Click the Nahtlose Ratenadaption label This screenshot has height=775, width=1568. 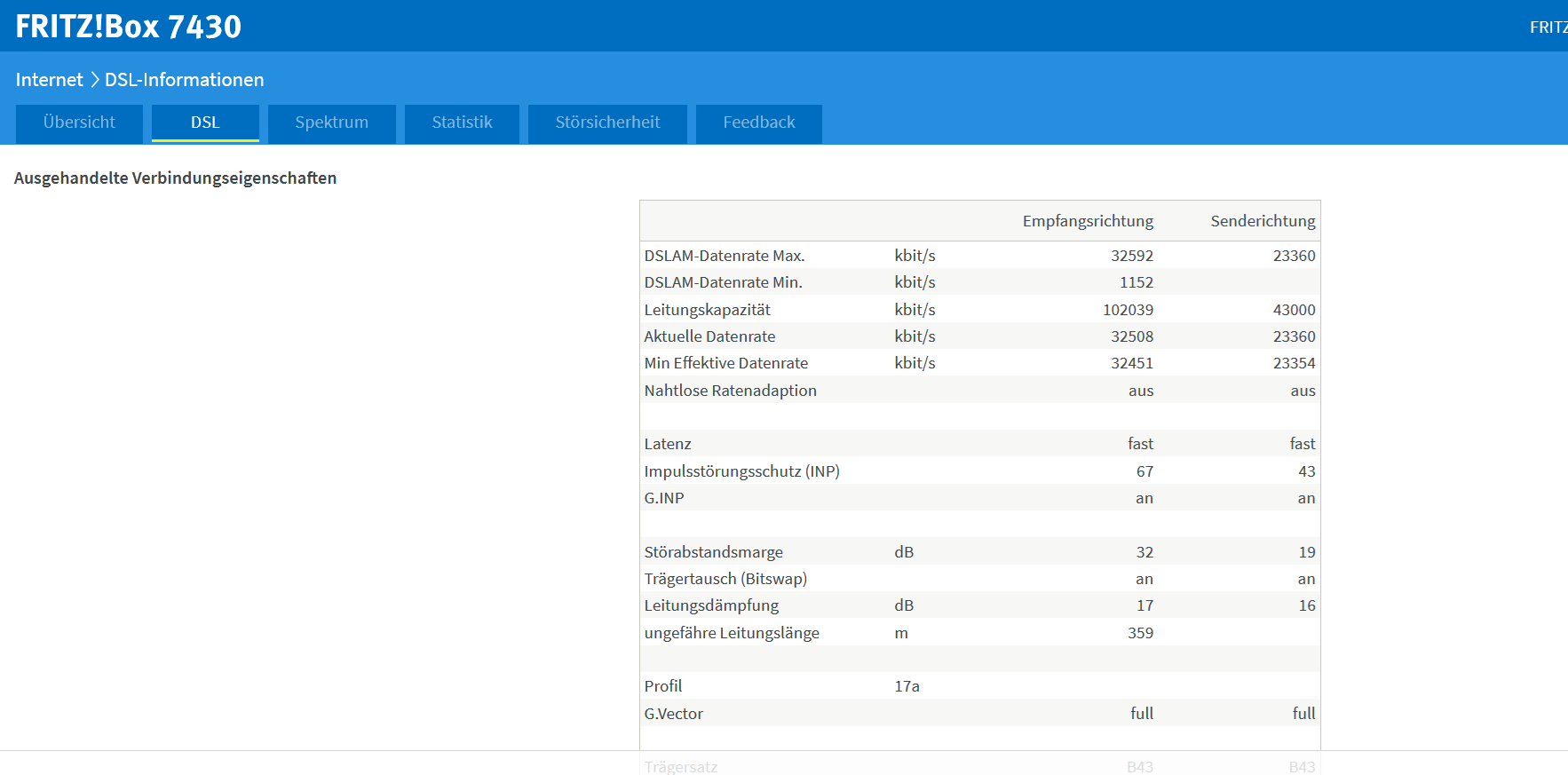tap(730, 391)
